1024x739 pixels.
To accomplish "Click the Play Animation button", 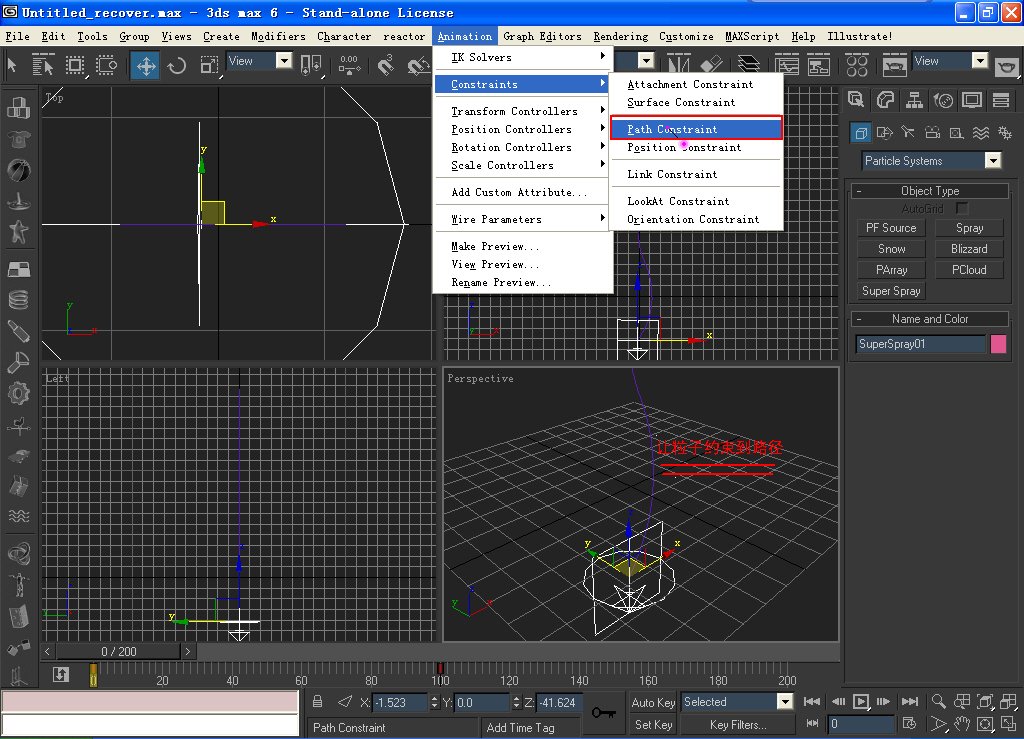I will point(861,702).
